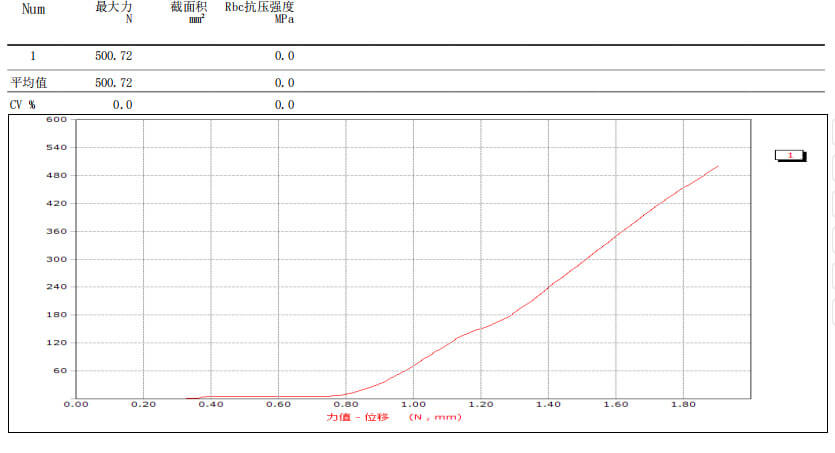This screenshot has width=835, height=453.
Task: Click the 300 label on the Y axis
Action: coord(56,259)
